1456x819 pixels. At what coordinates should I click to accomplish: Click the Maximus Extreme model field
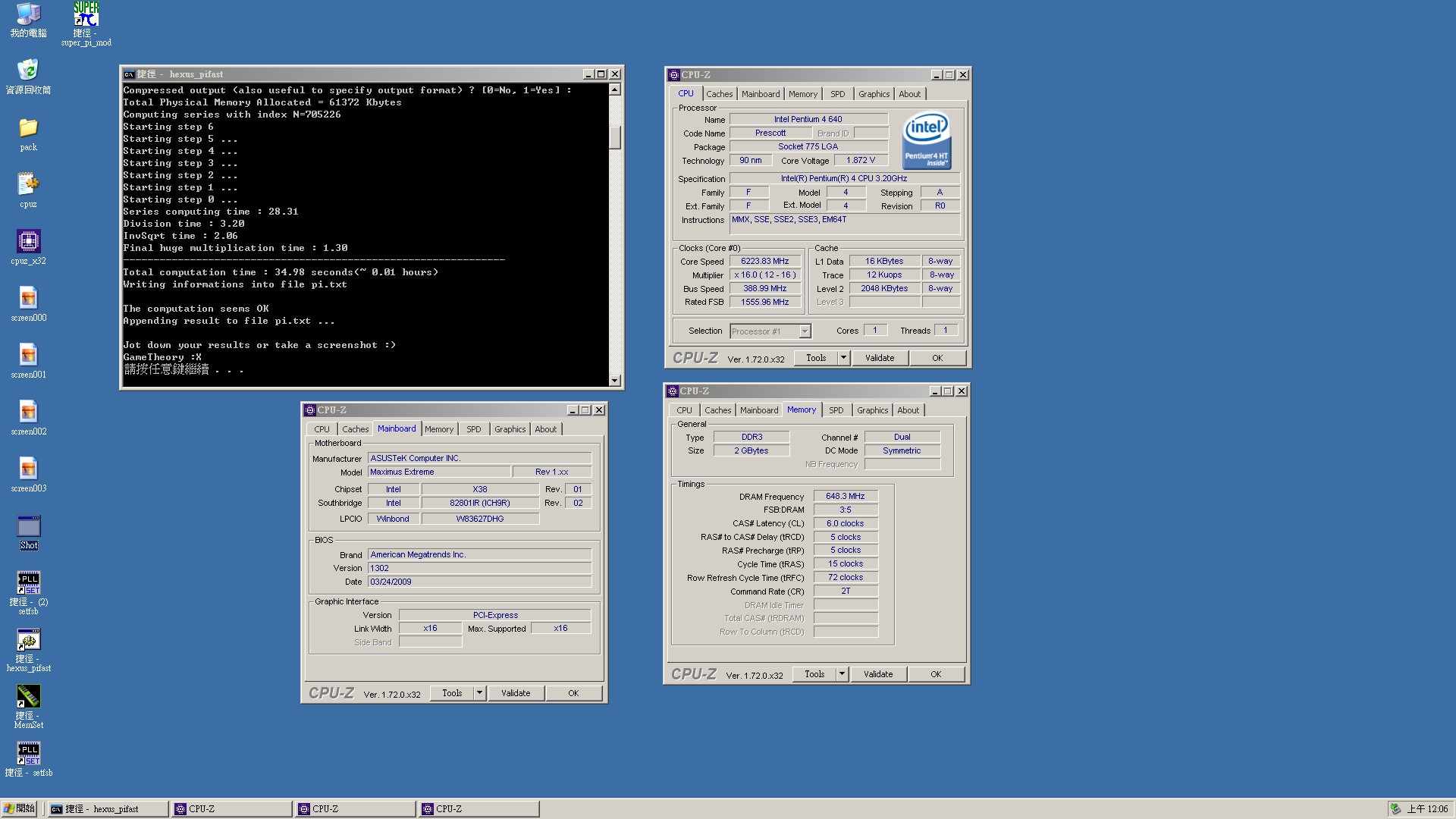(439, 472)
